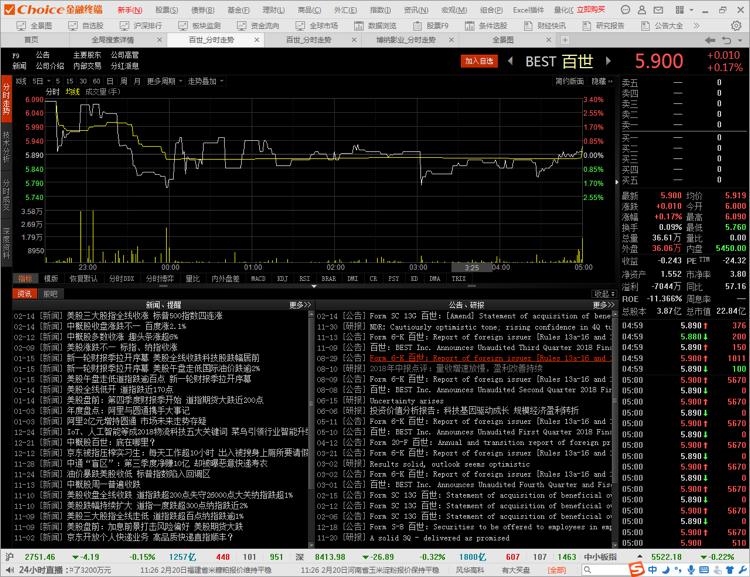Open the 收起 collapse dropdown above news
This screenshot has height=577, width=750.
[x=604, y=294]
